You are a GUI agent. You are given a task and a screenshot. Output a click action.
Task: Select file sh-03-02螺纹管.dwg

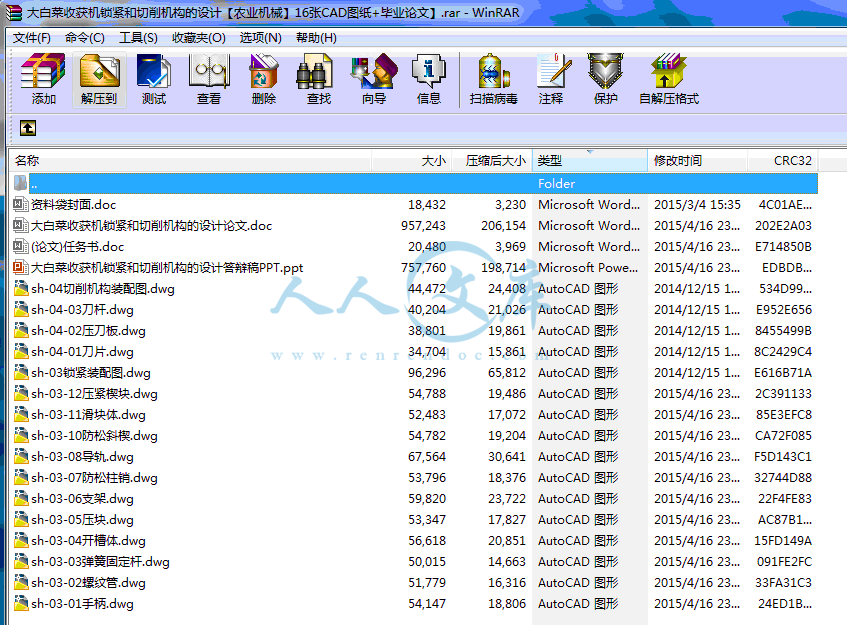click(88, 583)
